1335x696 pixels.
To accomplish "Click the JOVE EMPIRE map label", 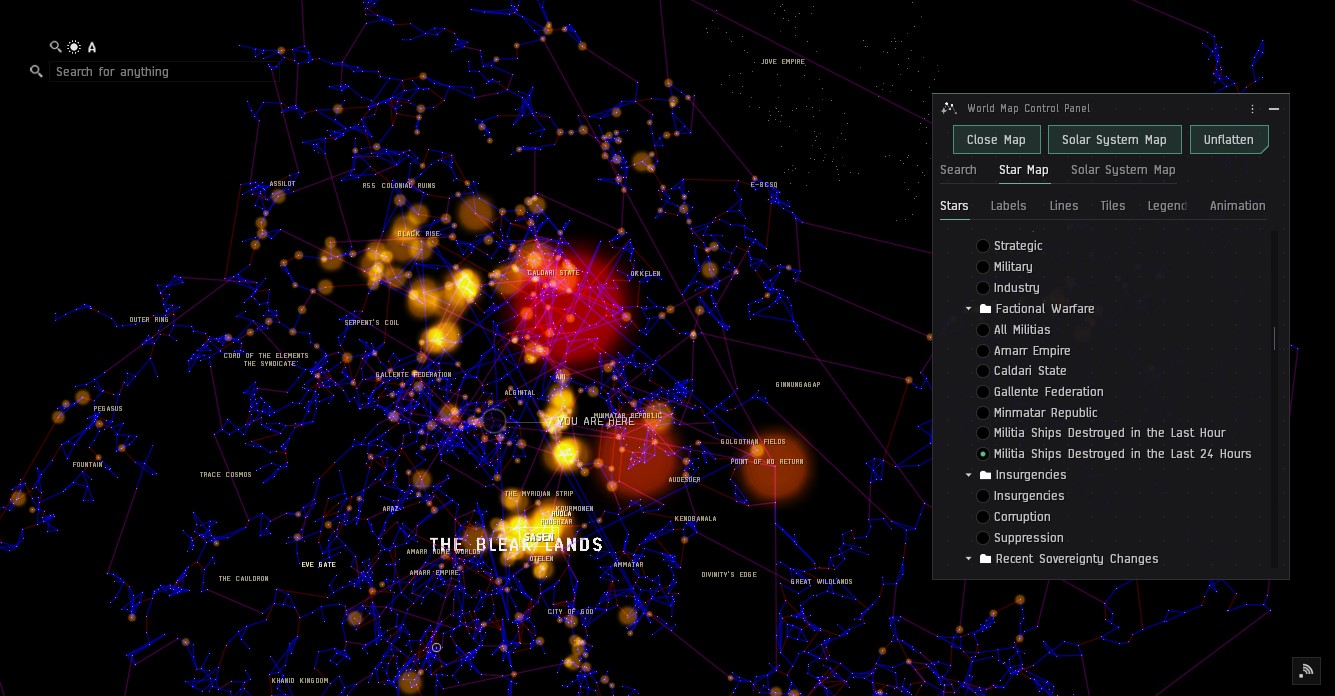I will tap(783, 62).
